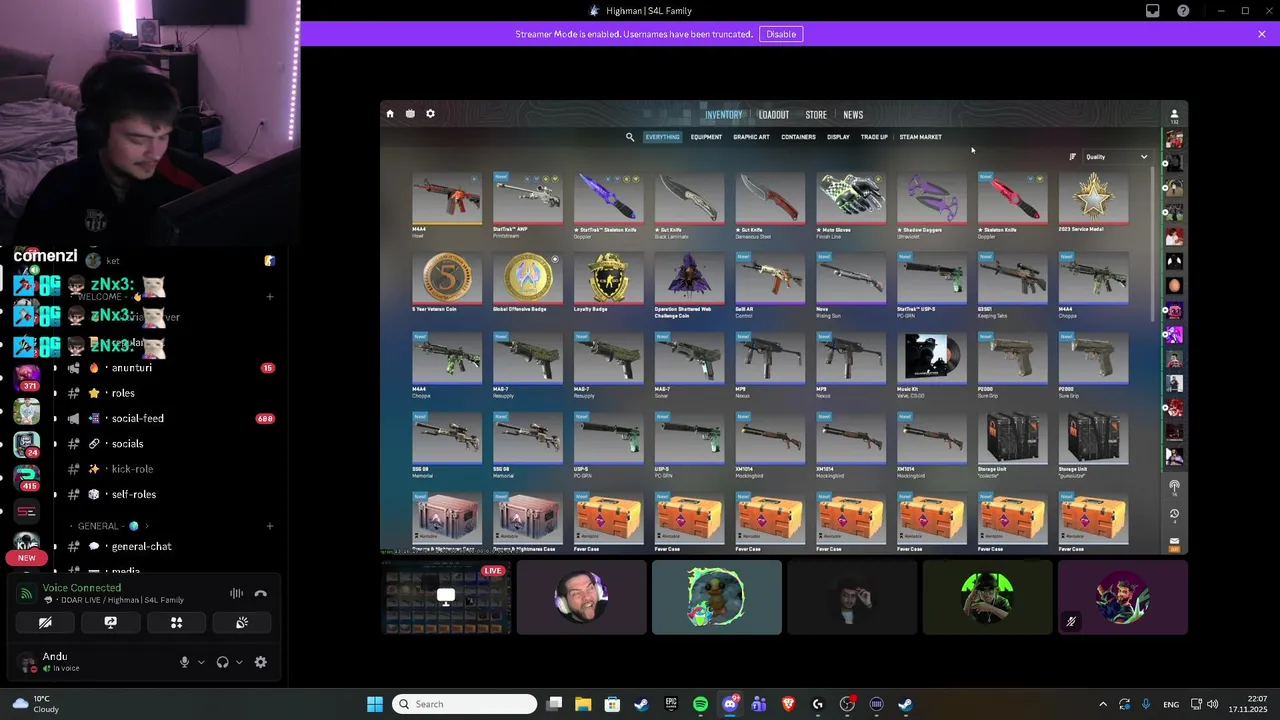Toggle the camera in voice panel
Viewport: 1280px width, 720px height.
(45, 622)
